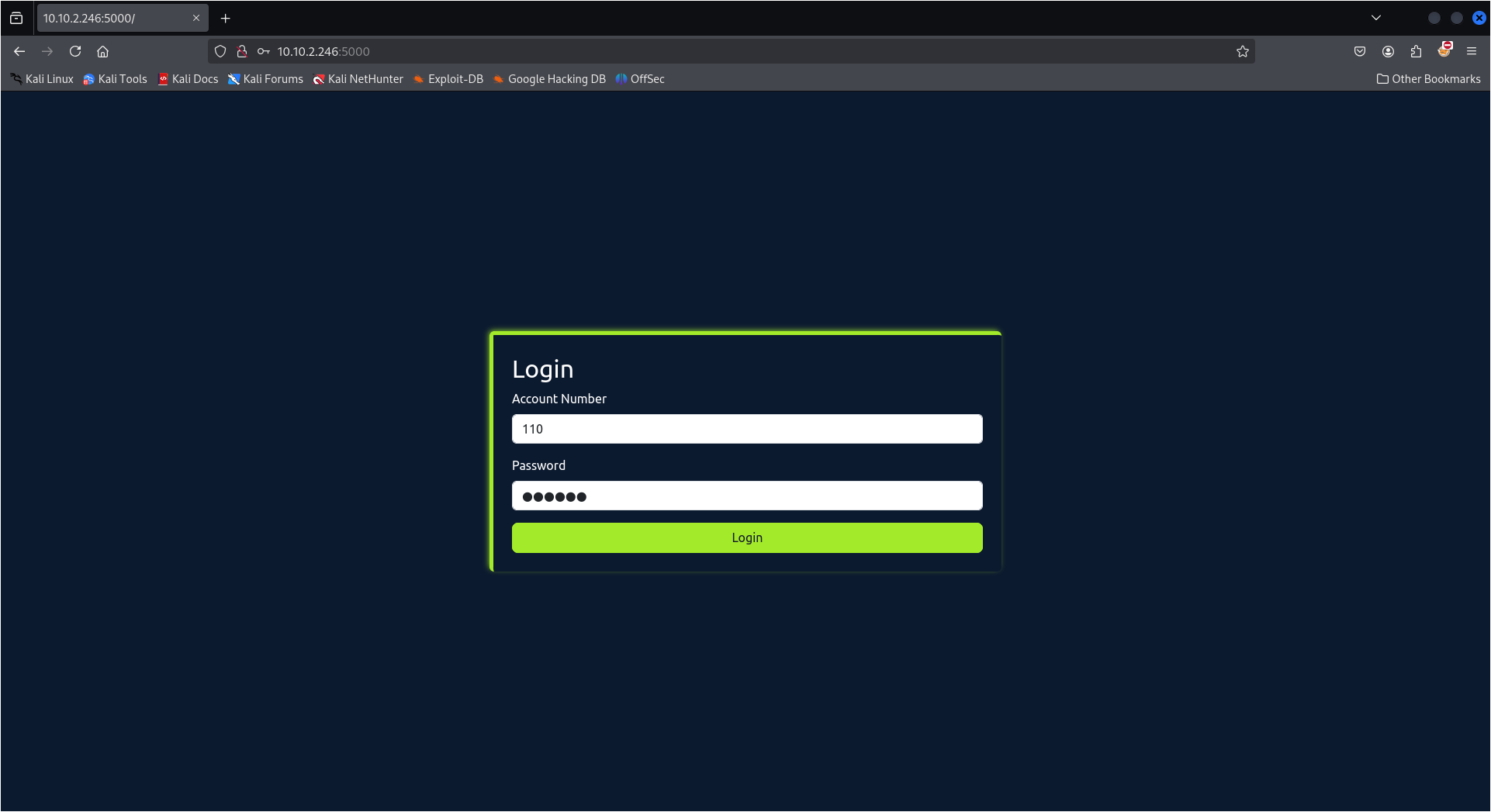Open the Firefox account icon

pos(1388,51)
